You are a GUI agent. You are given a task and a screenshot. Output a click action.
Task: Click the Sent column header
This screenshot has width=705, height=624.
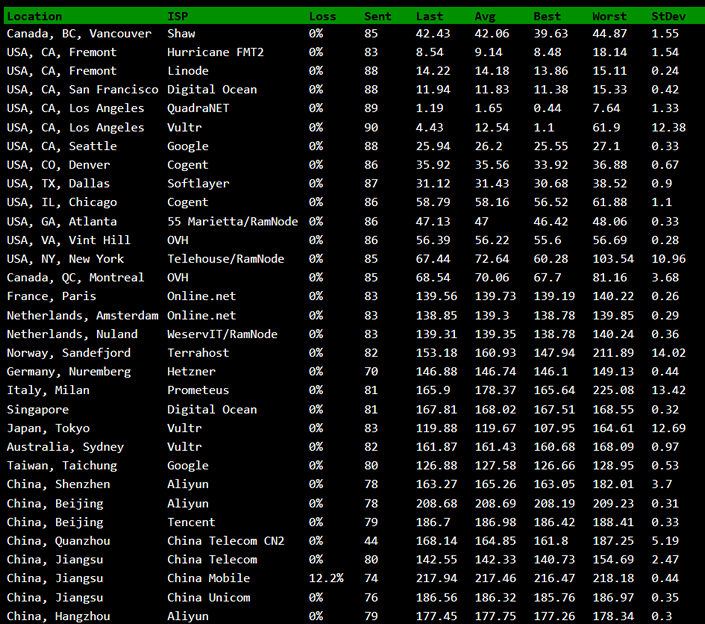click(378, 17)
